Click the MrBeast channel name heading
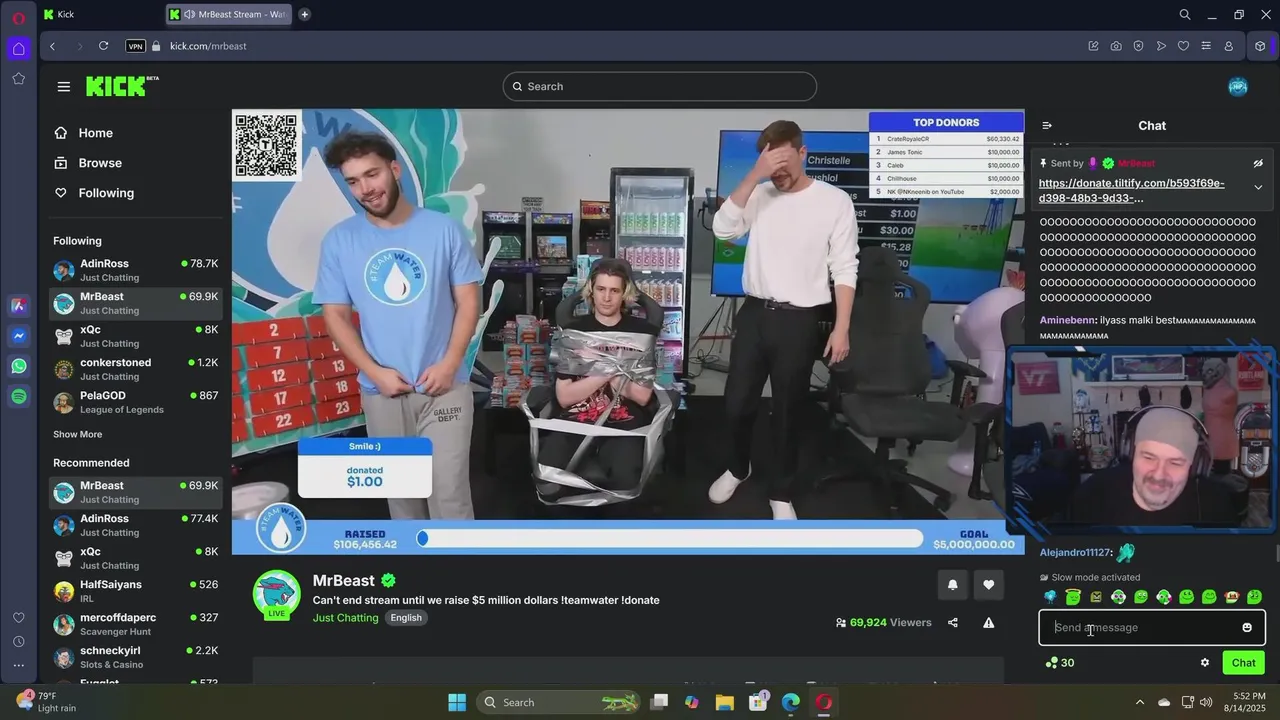Image resolution: width=1280 pixels, height=720 pixels. [343, 581]
